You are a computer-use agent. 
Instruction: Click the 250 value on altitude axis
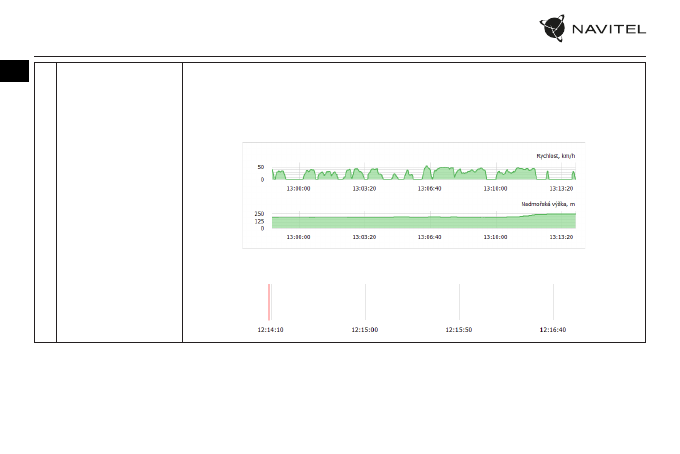(x=259, y=214)
